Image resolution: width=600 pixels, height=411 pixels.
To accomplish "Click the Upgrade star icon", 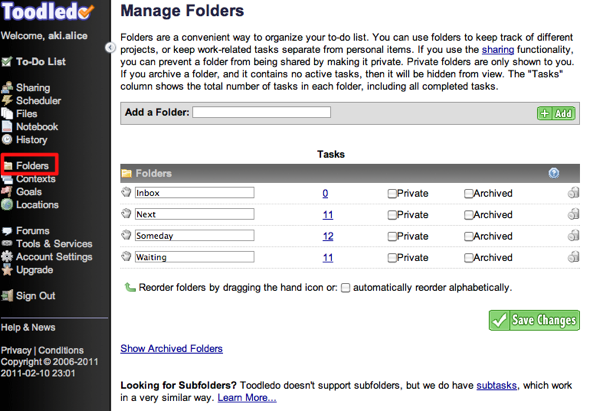I will point(7,270).
